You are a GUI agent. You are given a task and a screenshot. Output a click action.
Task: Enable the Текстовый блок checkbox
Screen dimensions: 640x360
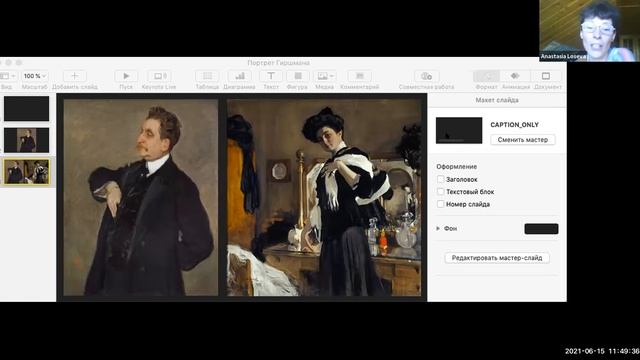(440, 191)
